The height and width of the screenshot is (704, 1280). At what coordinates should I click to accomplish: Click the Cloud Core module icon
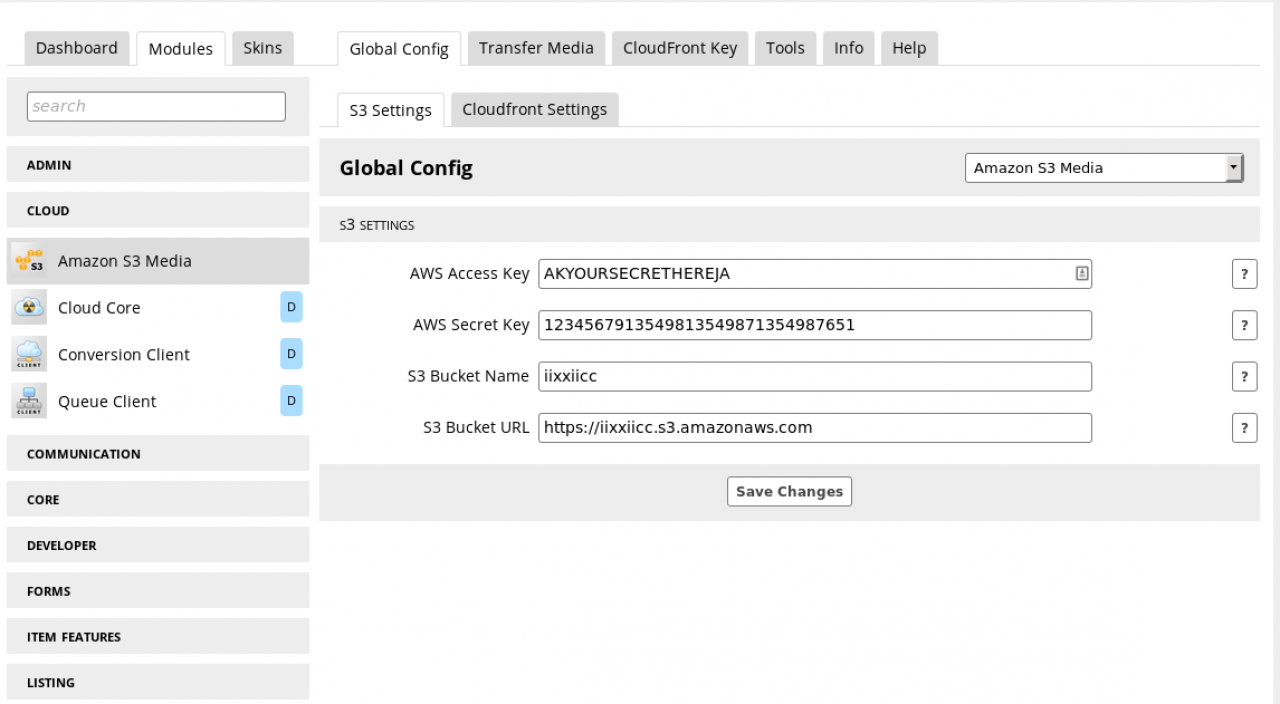[x=29, y=308]
